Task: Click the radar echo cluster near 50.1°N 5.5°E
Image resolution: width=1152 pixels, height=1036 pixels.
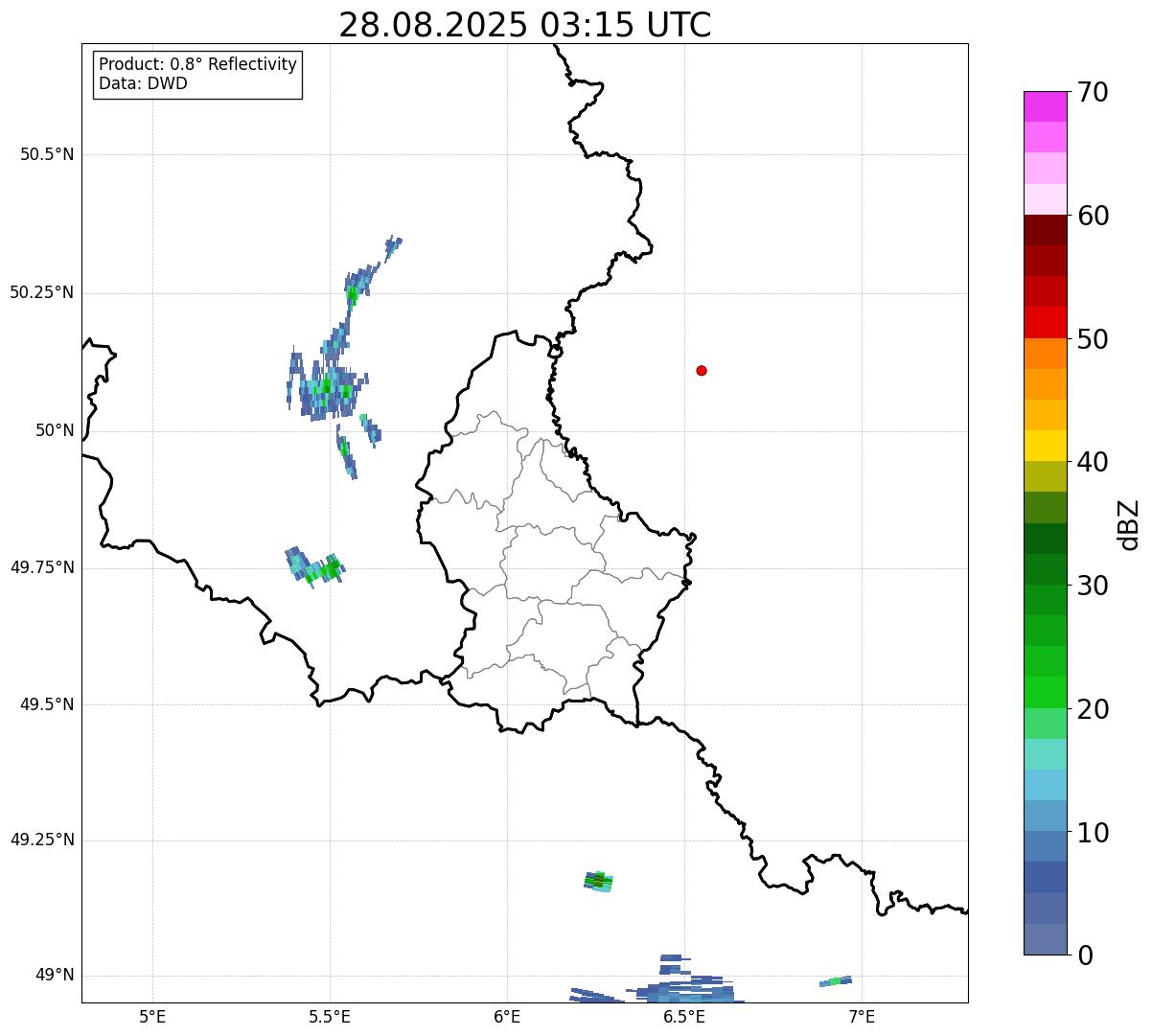Action: click(x=327, y=385)
